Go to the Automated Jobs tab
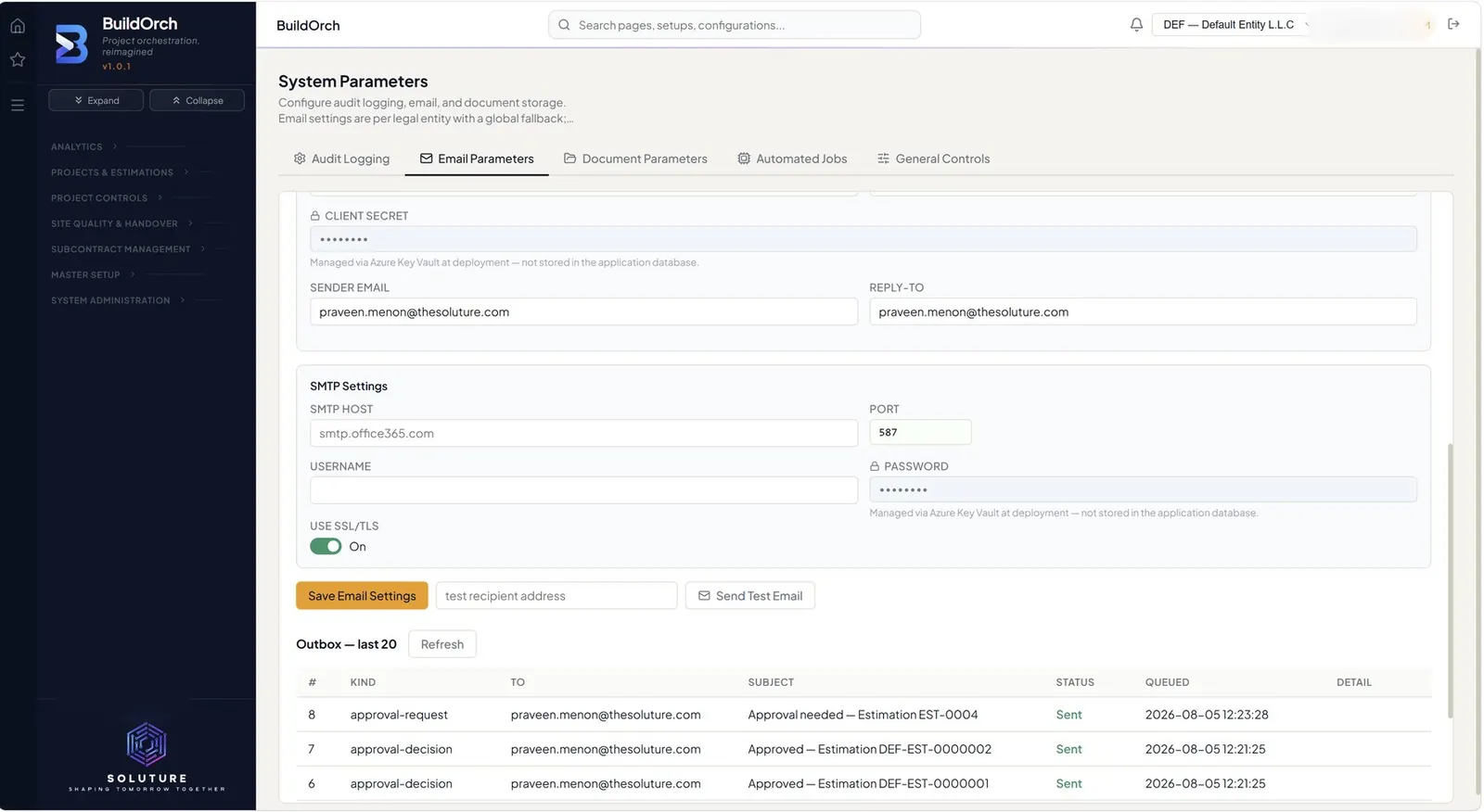Image resolution: width=1484 pixels, height=812 pixels. [792, 159]
